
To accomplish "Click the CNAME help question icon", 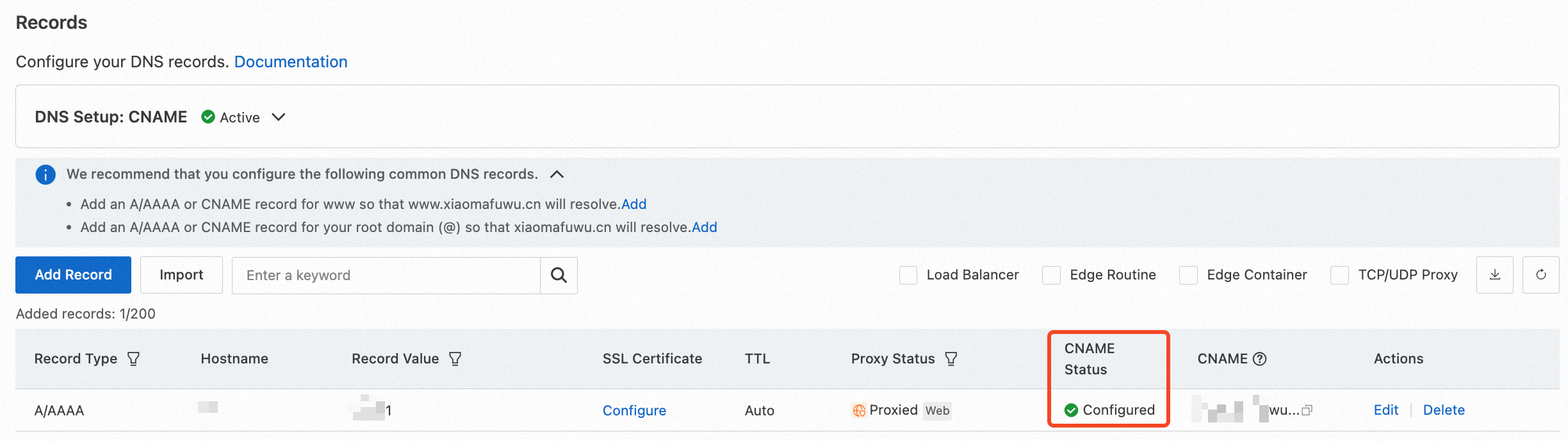I will [x=1259, y=359].
